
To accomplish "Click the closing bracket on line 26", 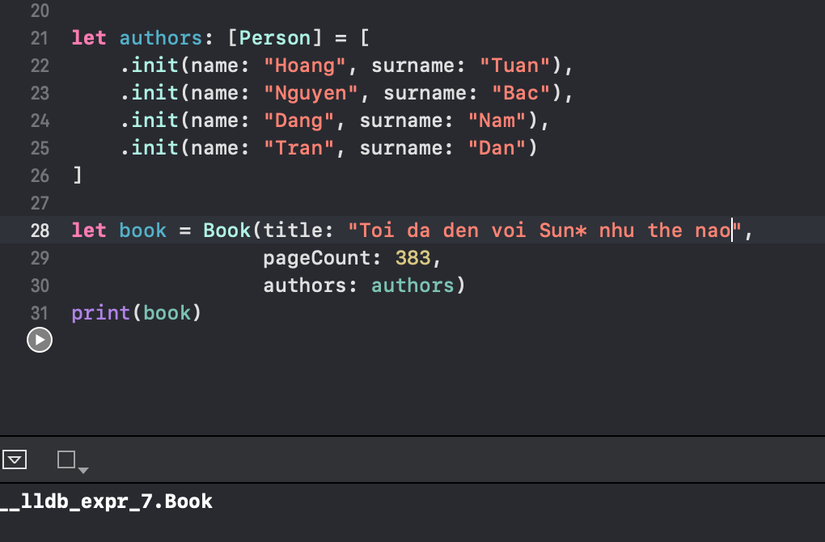I will 77,175.
